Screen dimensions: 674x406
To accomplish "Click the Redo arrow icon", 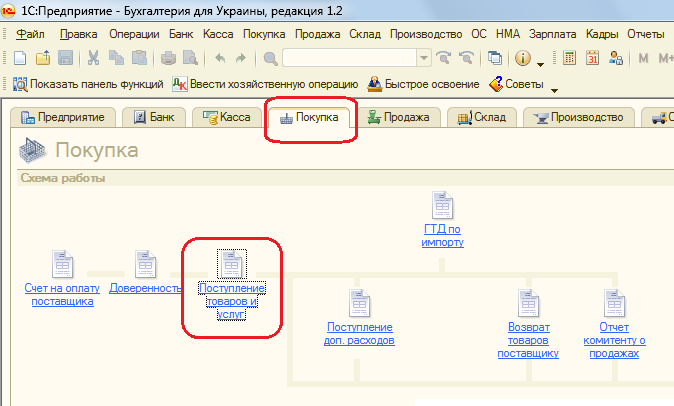I will [241, 58].
